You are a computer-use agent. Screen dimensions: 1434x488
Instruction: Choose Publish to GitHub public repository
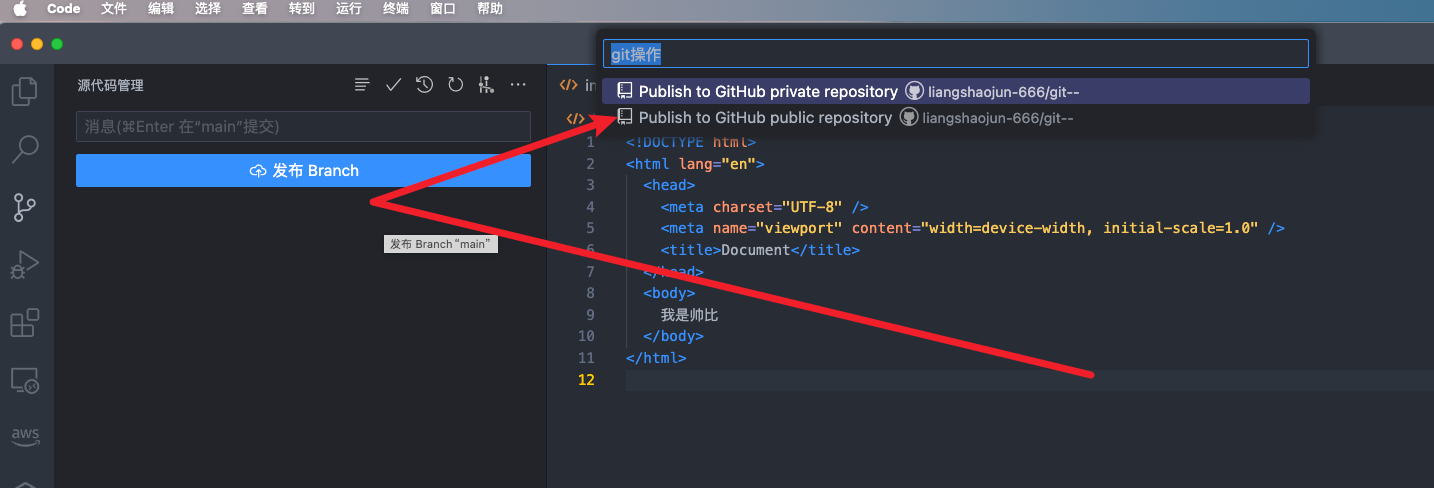point(955,118)
